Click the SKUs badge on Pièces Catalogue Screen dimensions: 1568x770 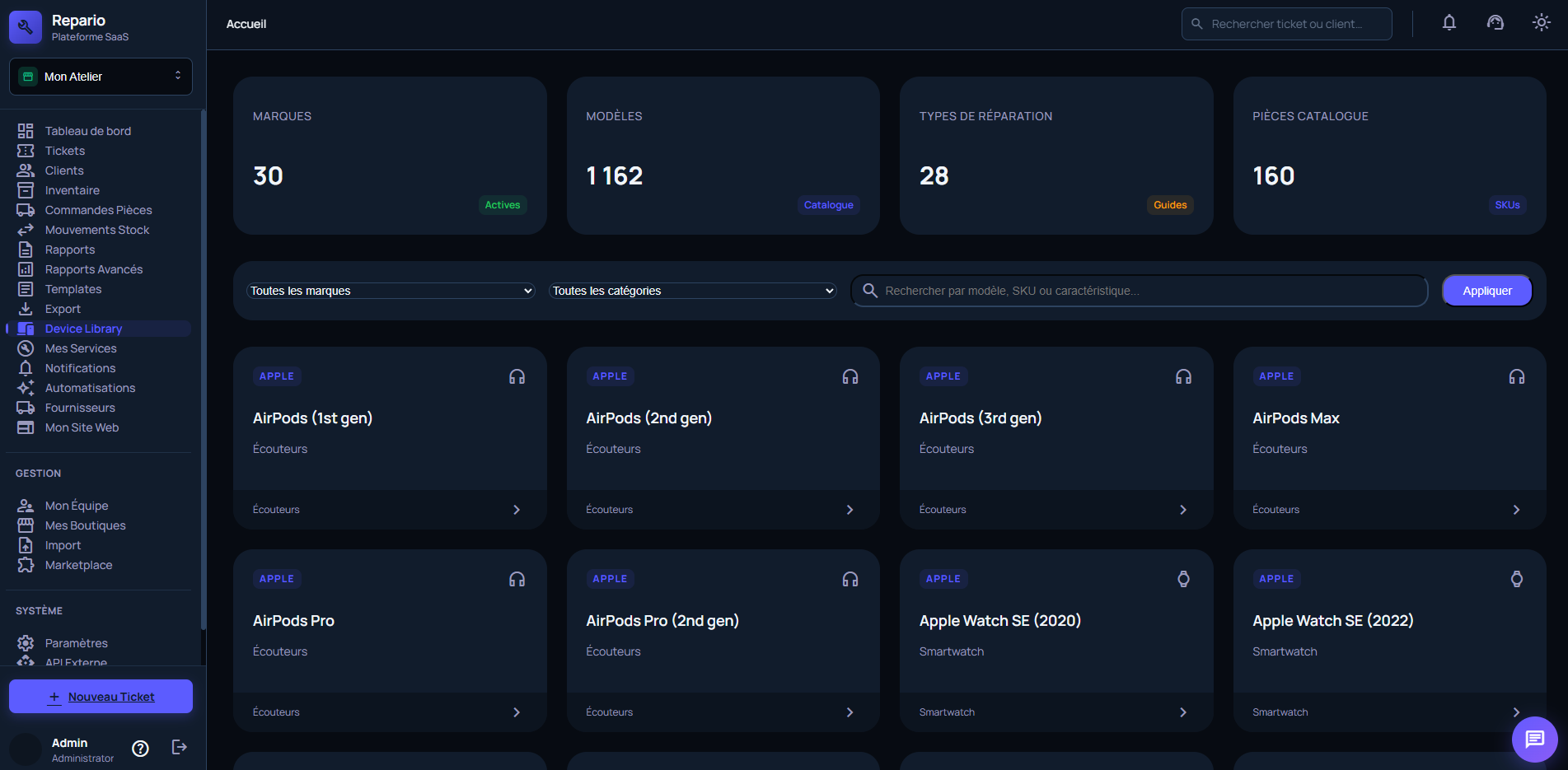pos(1507,205)
